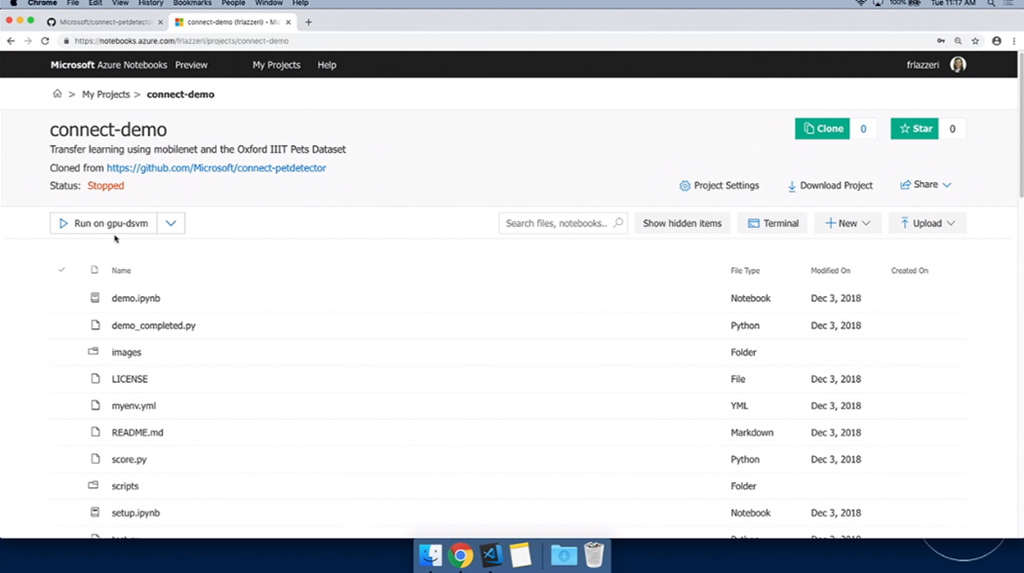
Task: Open setup.ipynb file name
Action: click(135, 513)
